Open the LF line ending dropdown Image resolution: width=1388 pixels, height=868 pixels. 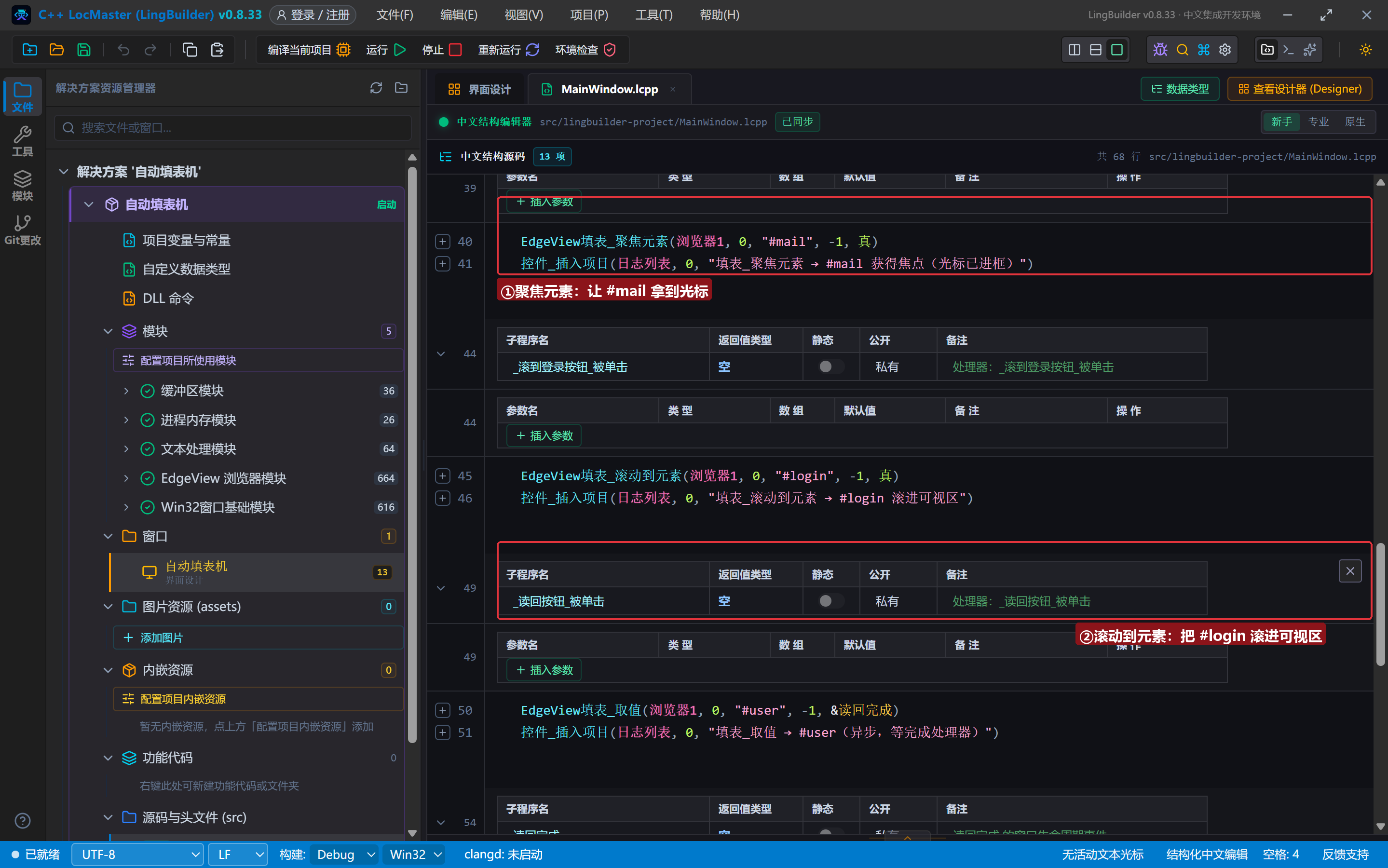tap(238, 855)
